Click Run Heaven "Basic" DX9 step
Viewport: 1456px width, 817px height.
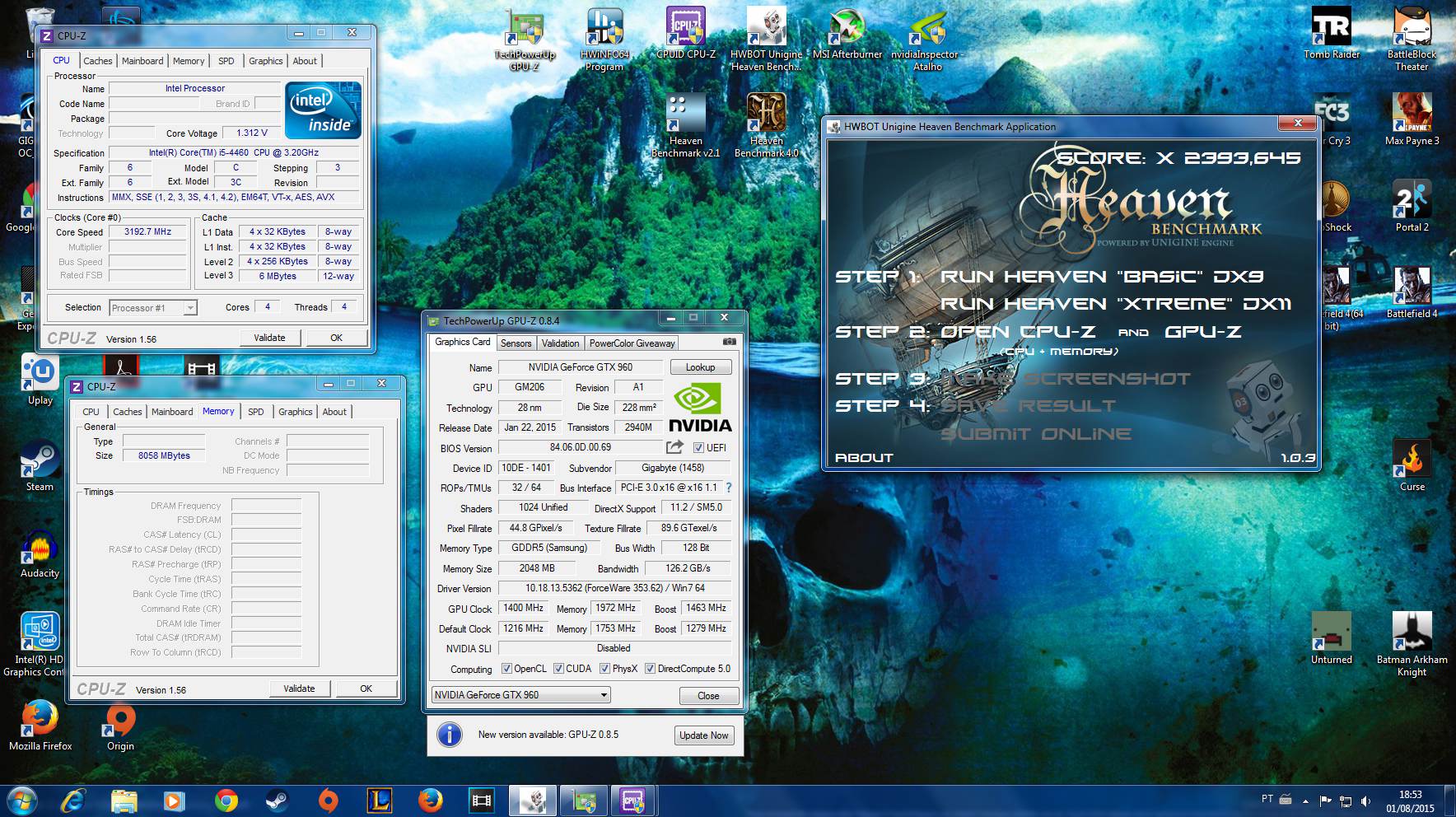click(1102, 277)
